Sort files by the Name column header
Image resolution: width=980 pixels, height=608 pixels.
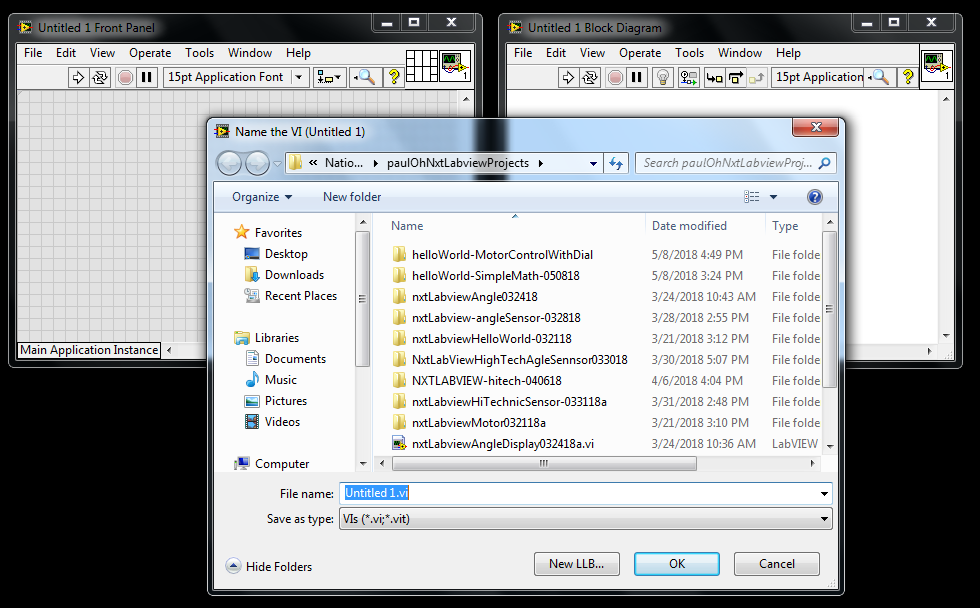point(407,226)
